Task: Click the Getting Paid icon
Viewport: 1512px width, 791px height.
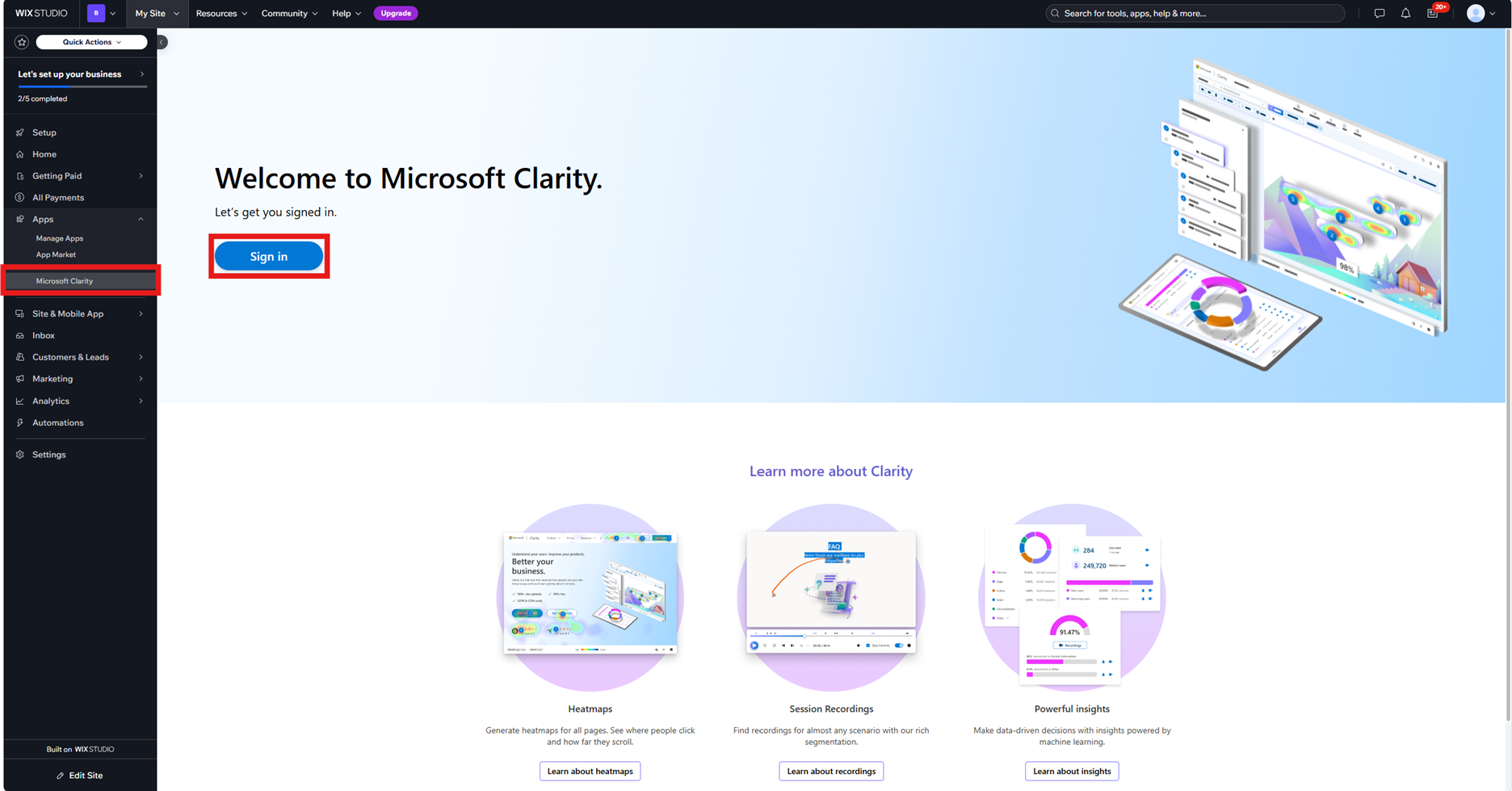Action: (x=20, y=176)
